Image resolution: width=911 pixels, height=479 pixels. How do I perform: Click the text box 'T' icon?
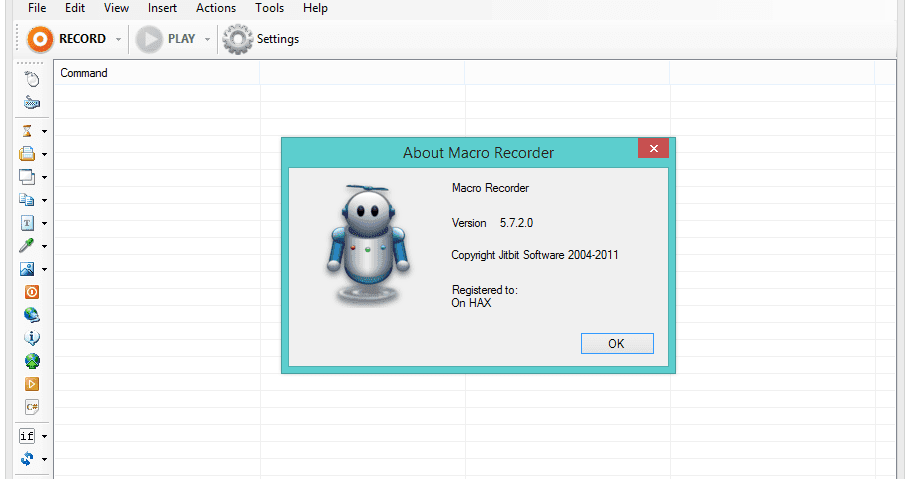click(x=27, y=223)
